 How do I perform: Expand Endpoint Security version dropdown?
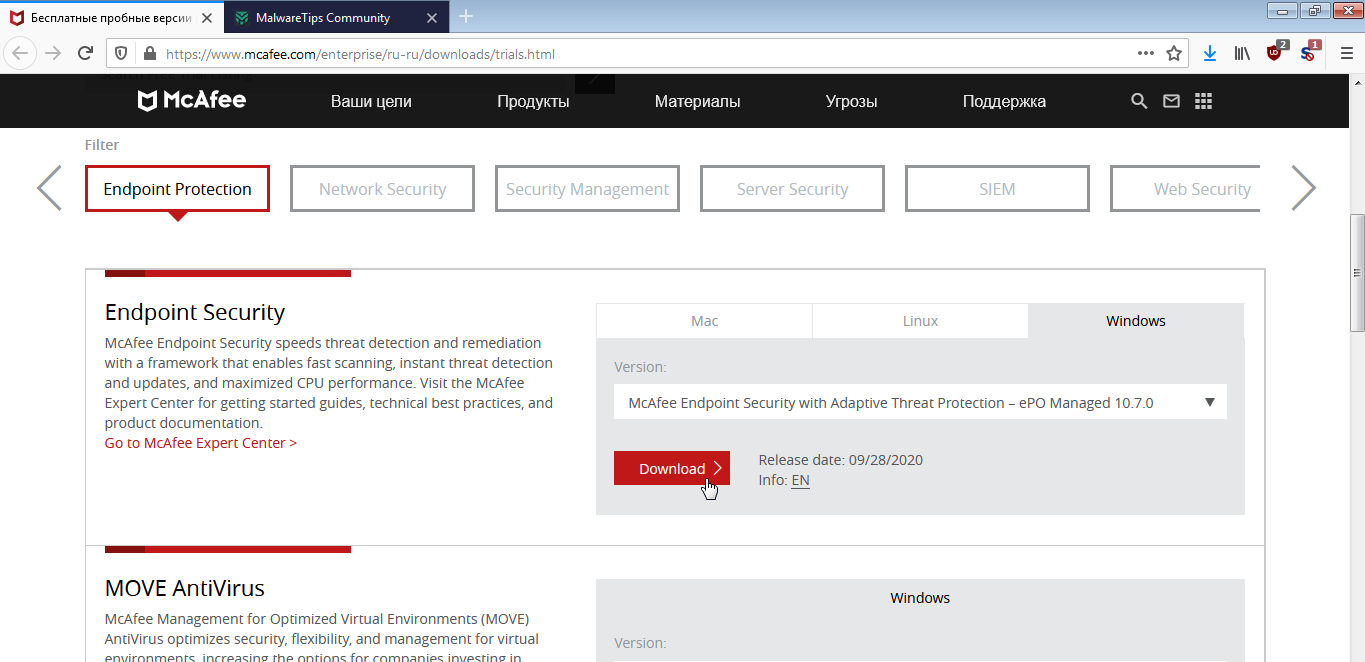pos(920,402)
